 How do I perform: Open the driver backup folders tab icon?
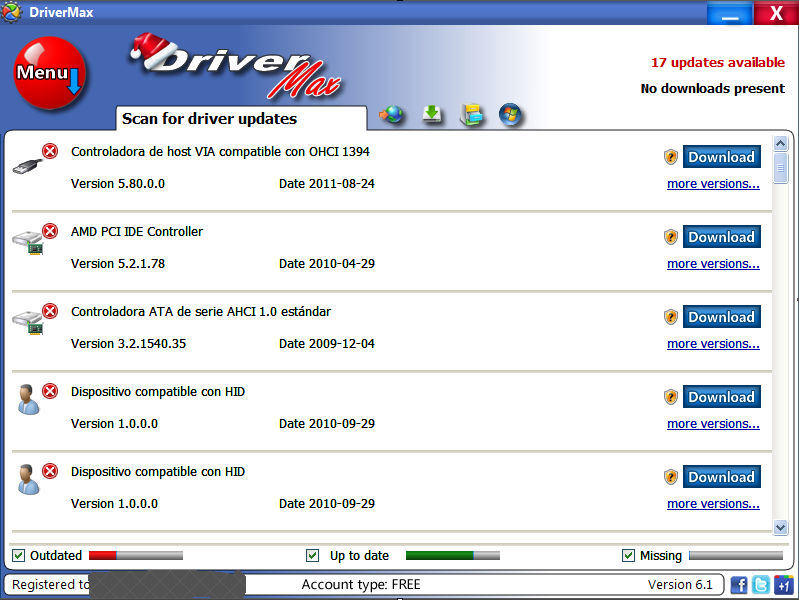click(x=471, y=115)
